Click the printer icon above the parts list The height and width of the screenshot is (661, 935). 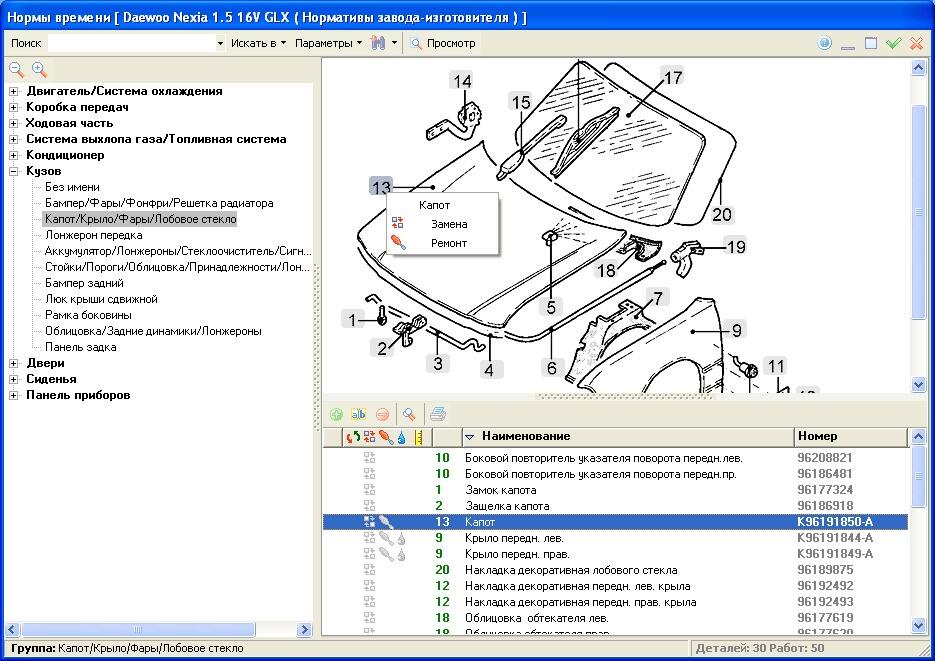[438, 414]
